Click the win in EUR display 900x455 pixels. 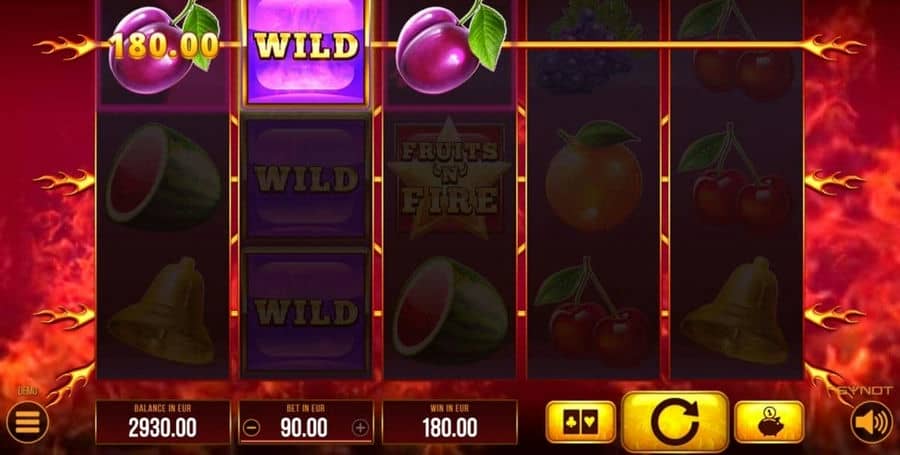click(449, 422)
